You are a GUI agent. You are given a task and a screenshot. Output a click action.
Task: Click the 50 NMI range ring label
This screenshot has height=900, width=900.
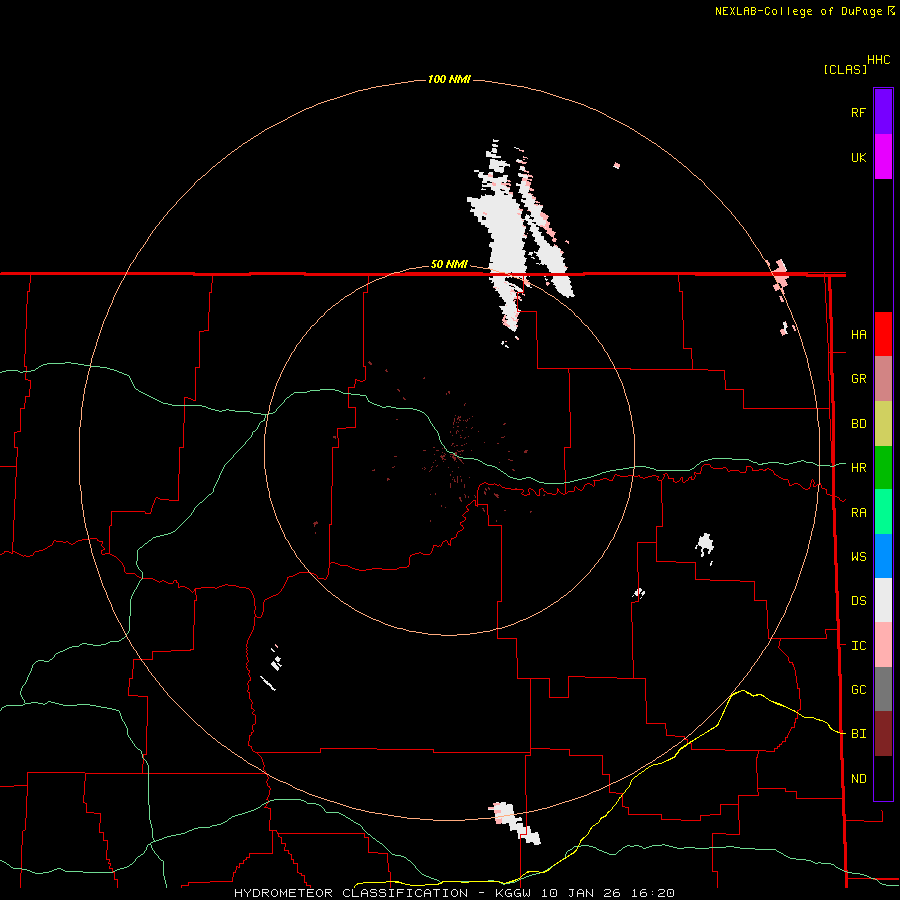pyautogui.click(x=449, y=265)
